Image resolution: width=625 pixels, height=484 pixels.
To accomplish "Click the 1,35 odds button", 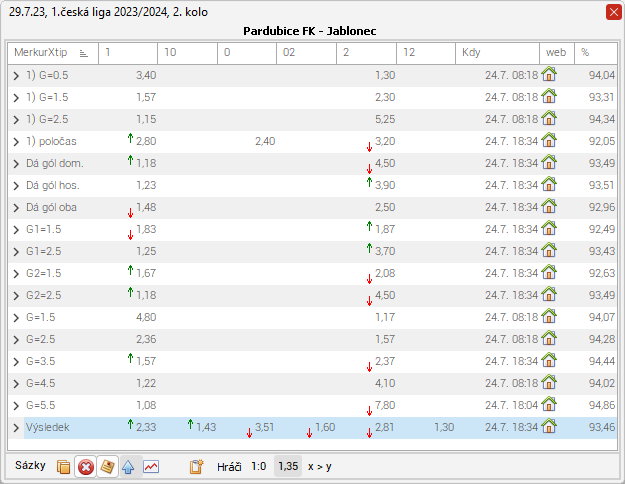I will 288,466.
